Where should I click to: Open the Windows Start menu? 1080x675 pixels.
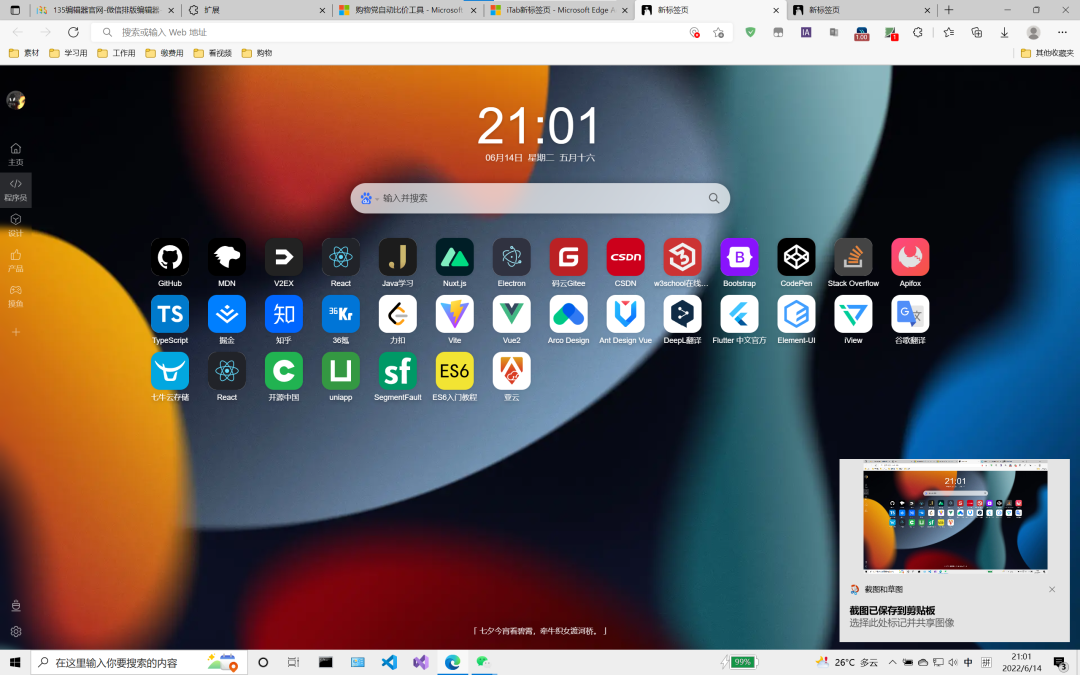[15, 663]
